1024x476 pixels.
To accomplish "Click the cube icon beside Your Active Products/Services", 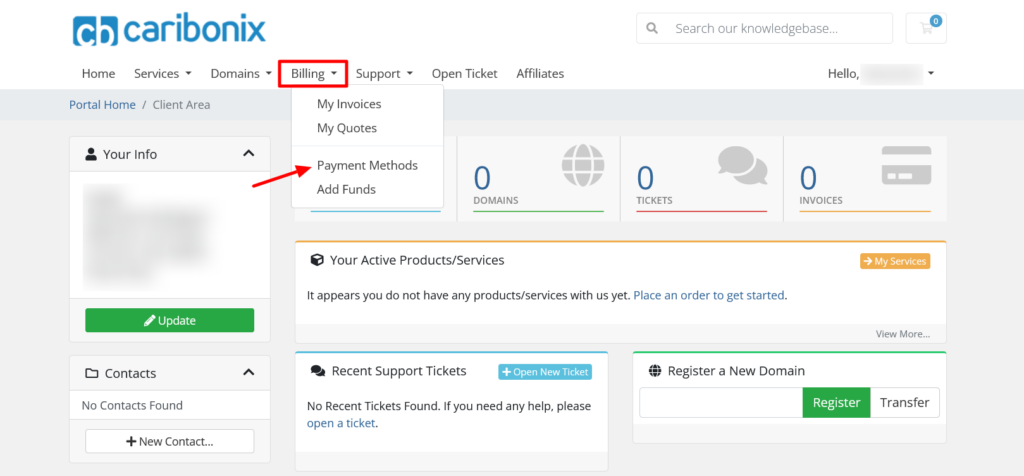I will [317, 260].
